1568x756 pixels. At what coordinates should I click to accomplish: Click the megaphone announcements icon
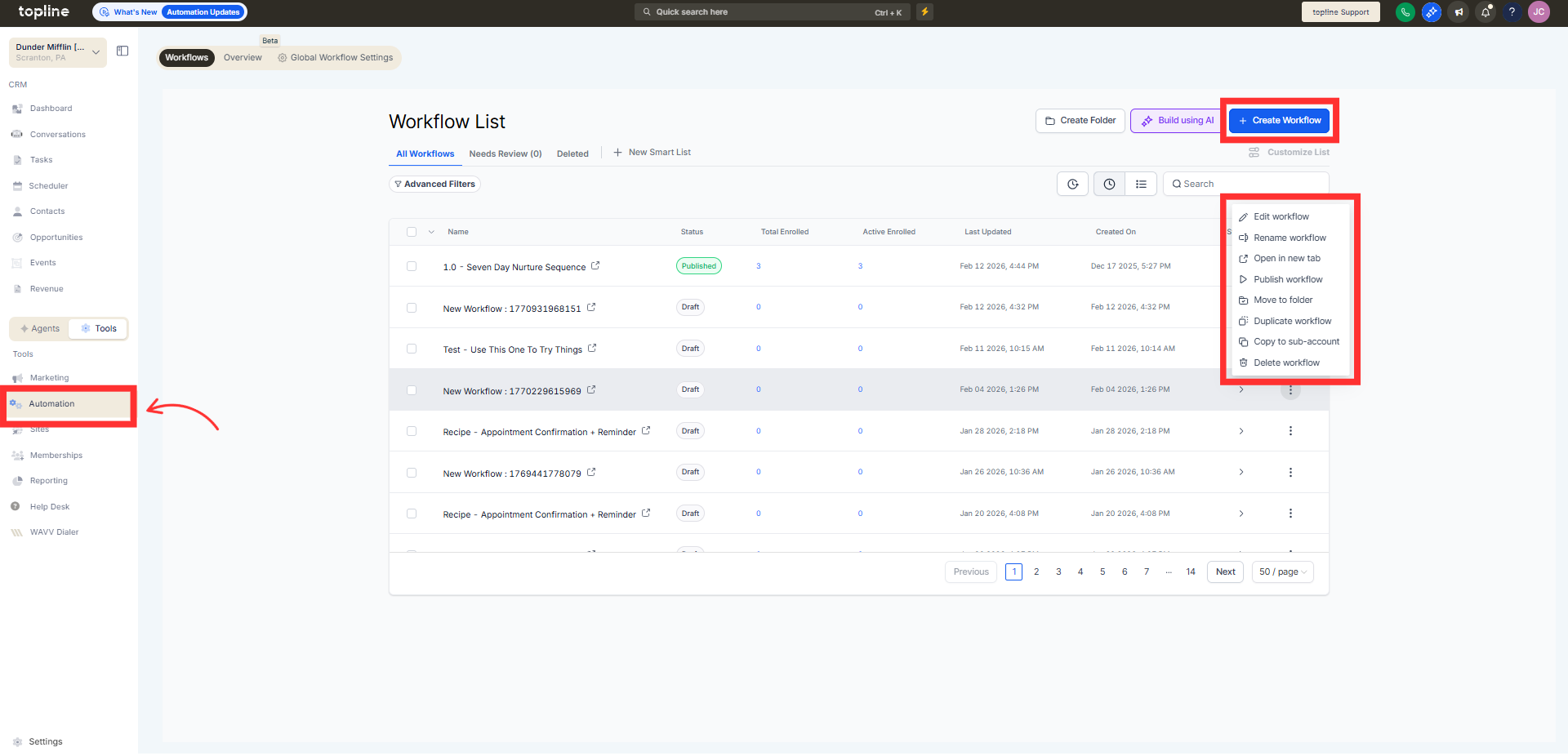pos(1458,12)
